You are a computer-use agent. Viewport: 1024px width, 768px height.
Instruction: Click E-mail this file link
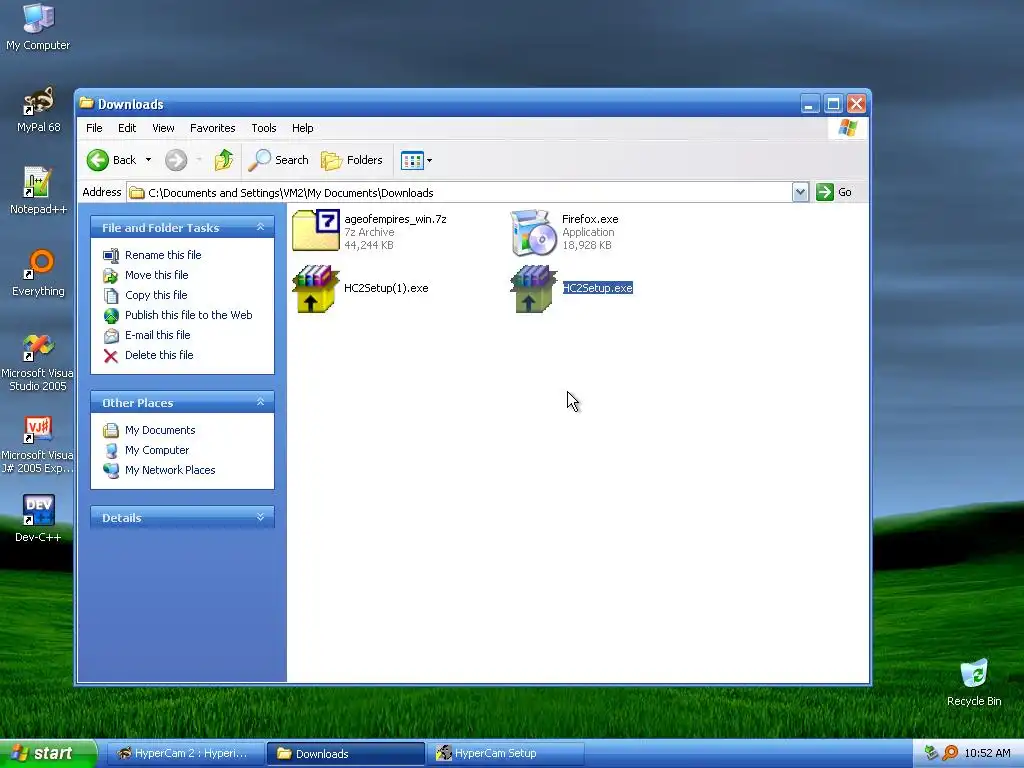[x=157, y=335]
